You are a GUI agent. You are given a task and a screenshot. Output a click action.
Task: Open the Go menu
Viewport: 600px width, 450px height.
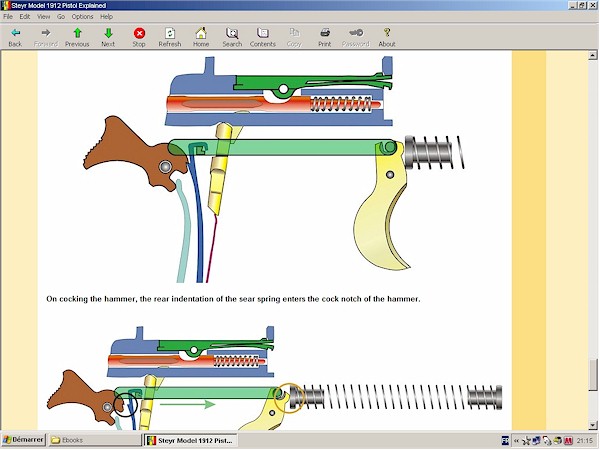pyautogui.click(x=61, y=16)
